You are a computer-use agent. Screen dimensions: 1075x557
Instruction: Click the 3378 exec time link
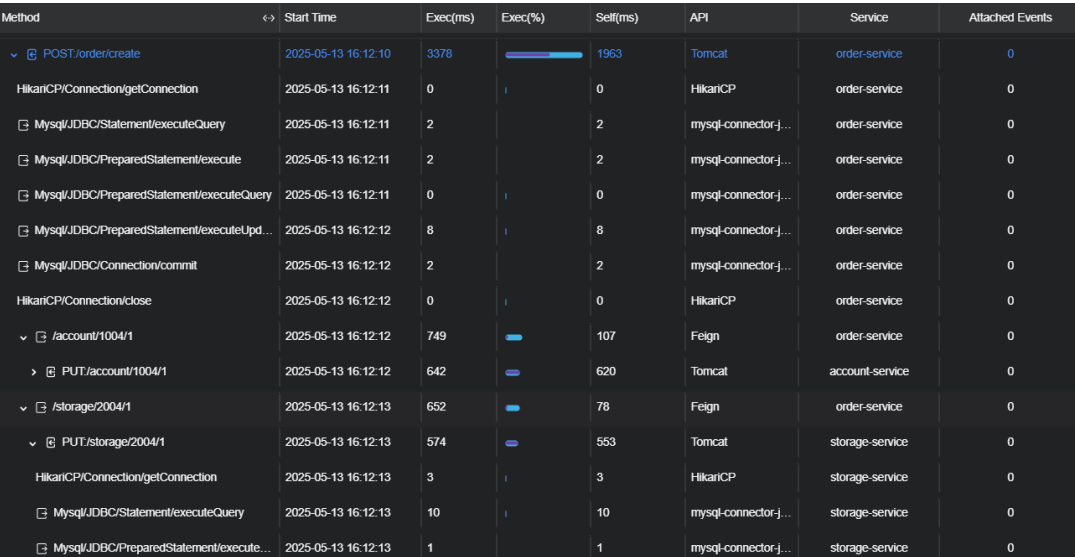pyautogui.click(x=439, y=54)
